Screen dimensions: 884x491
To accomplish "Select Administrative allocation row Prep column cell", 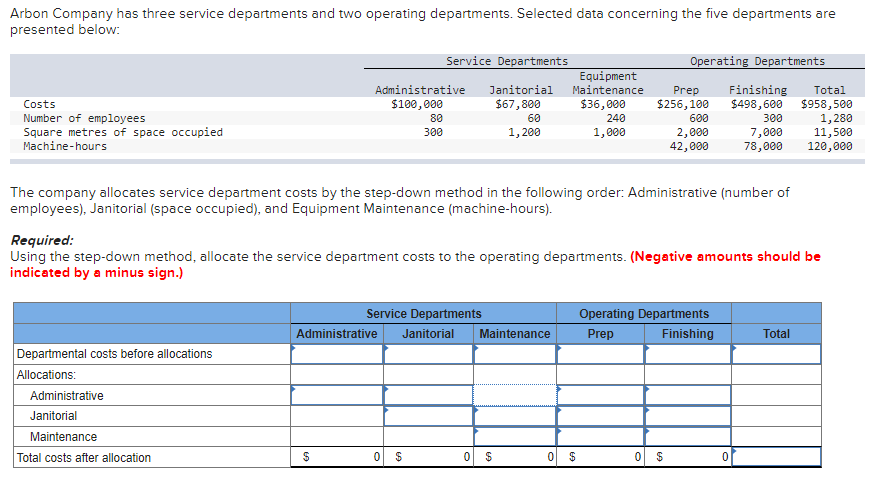I will tap(600, 395).
